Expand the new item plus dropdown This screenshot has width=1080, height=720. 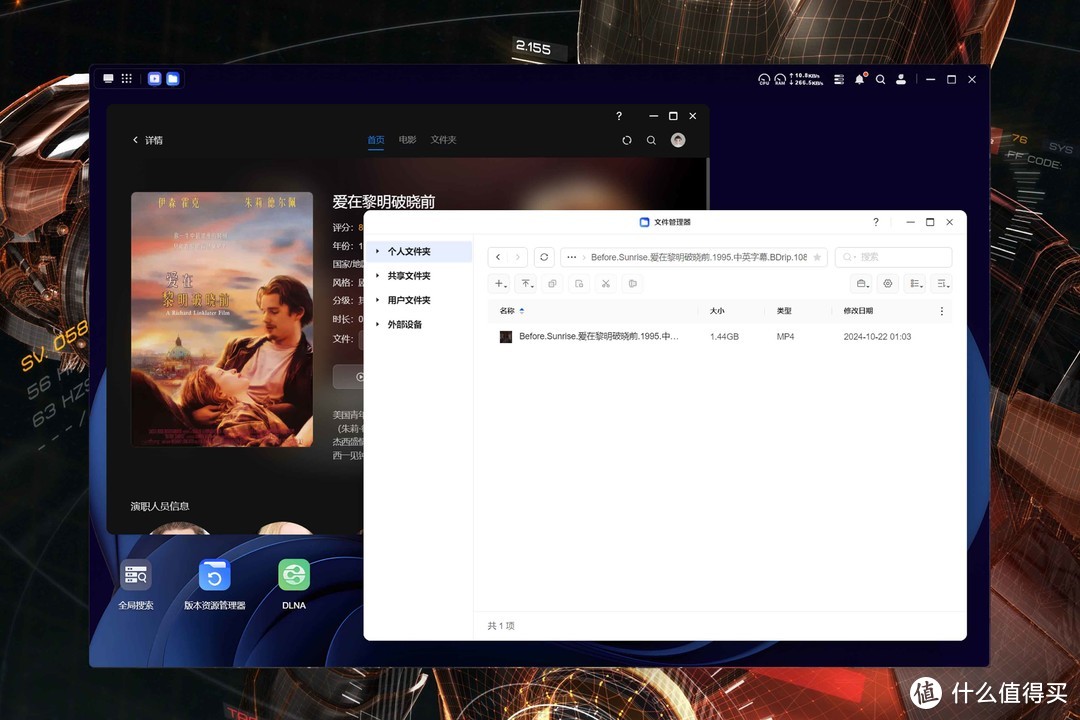click(499, 284)
